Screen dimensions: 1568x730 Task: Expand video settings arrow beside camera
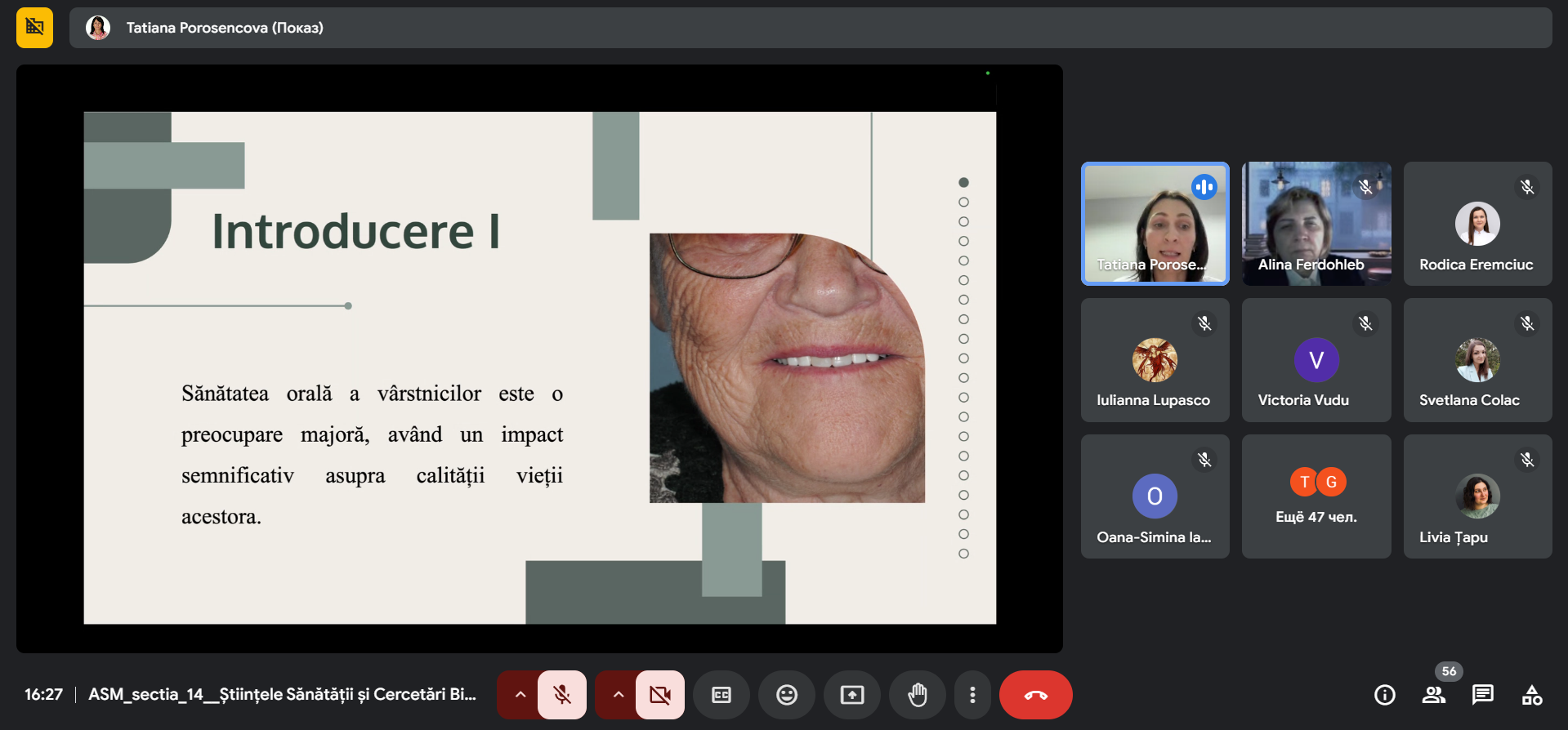[x=618, y=695]
